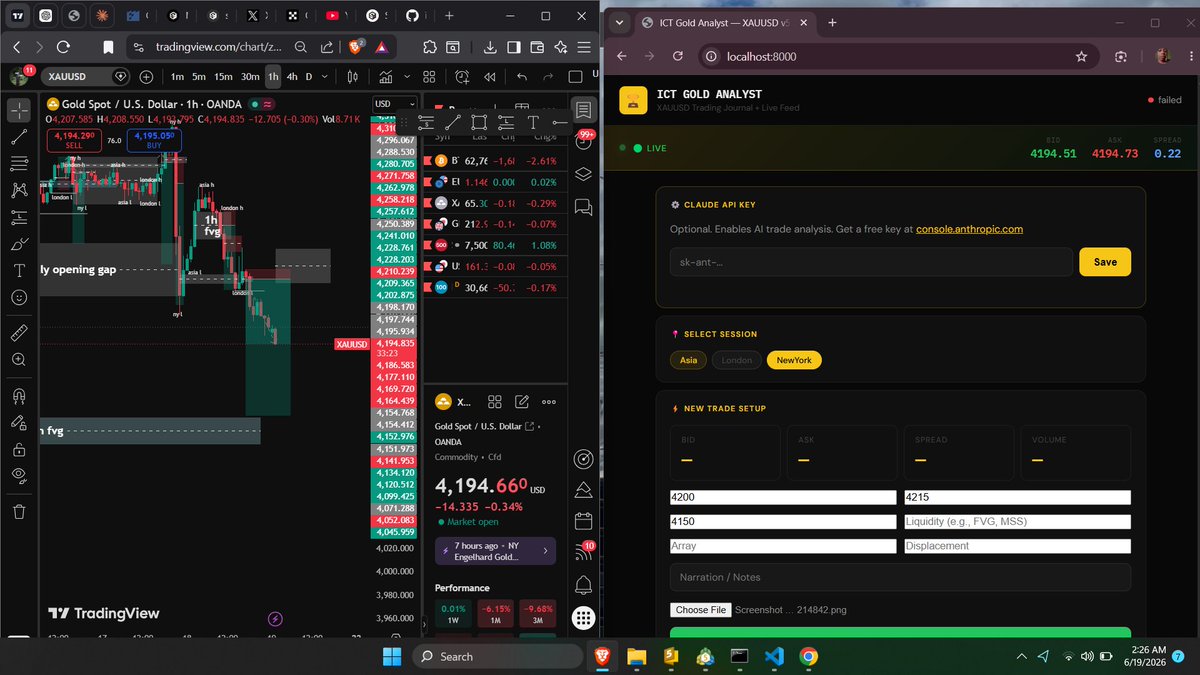Select the 5m timeframe
The image size is (1200, 675).
pyautogui.click(x=199, y=76)
